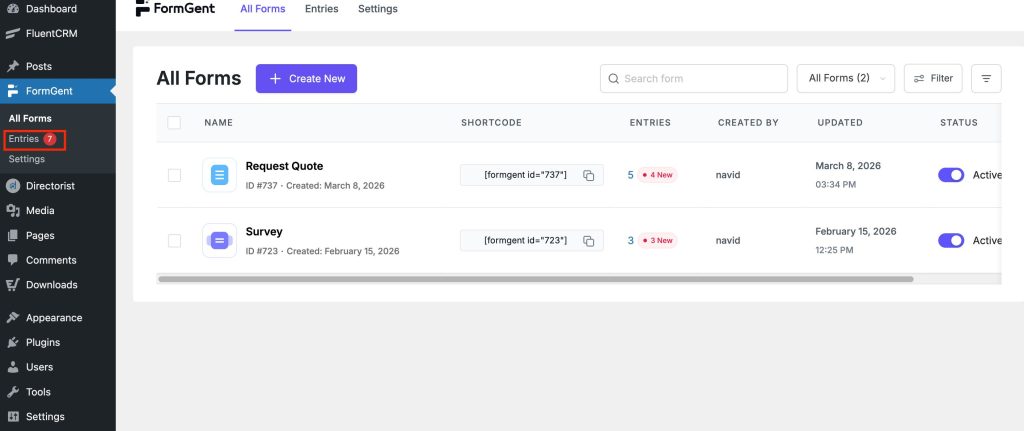Open Entries in the FormGent submenu
The height and width of the screenshot is (431, 1024).
tap(24, 139)
